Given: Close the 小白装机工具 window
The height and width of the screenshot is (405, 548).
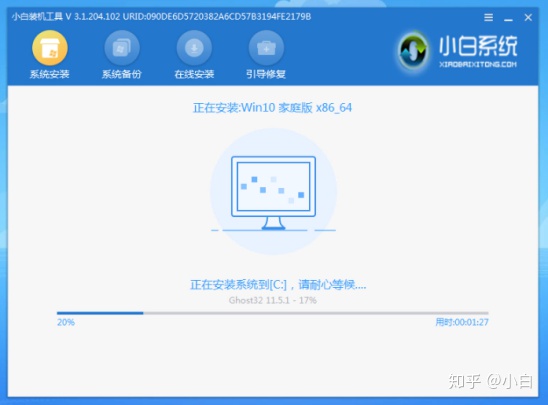Looking at the screenshot, I should coord(528,17).
